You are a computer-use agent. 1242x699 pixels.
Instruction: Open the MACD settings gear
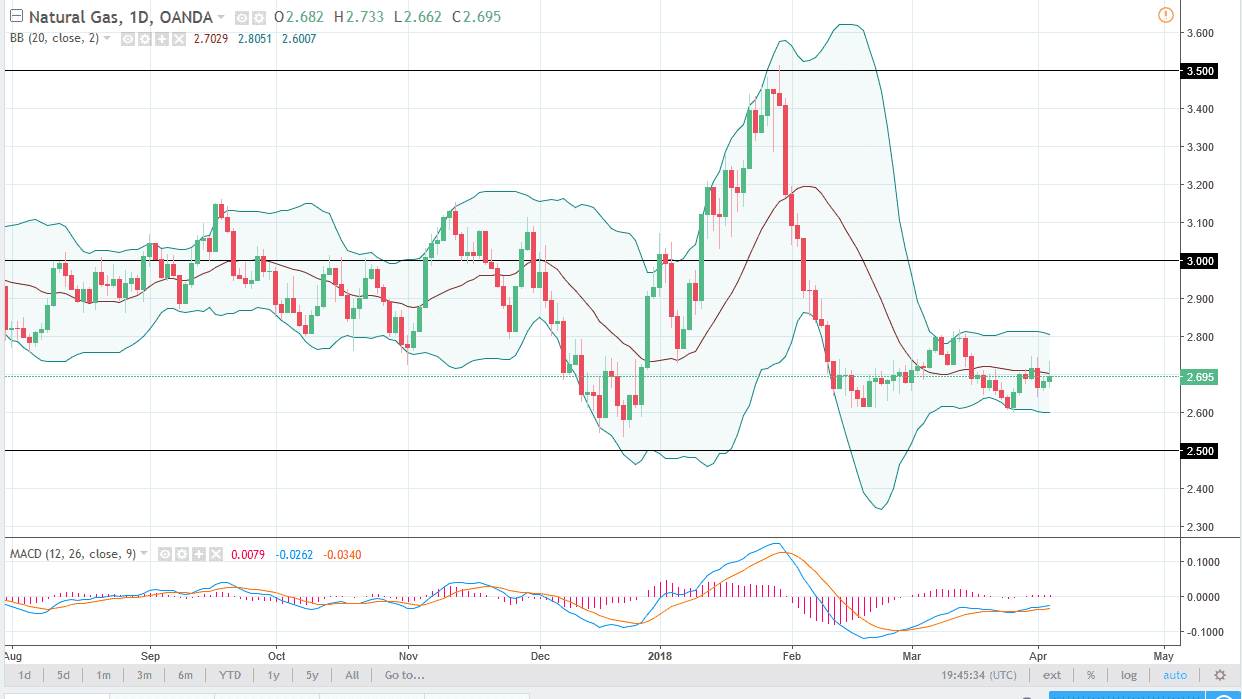(x=183, y=553)
